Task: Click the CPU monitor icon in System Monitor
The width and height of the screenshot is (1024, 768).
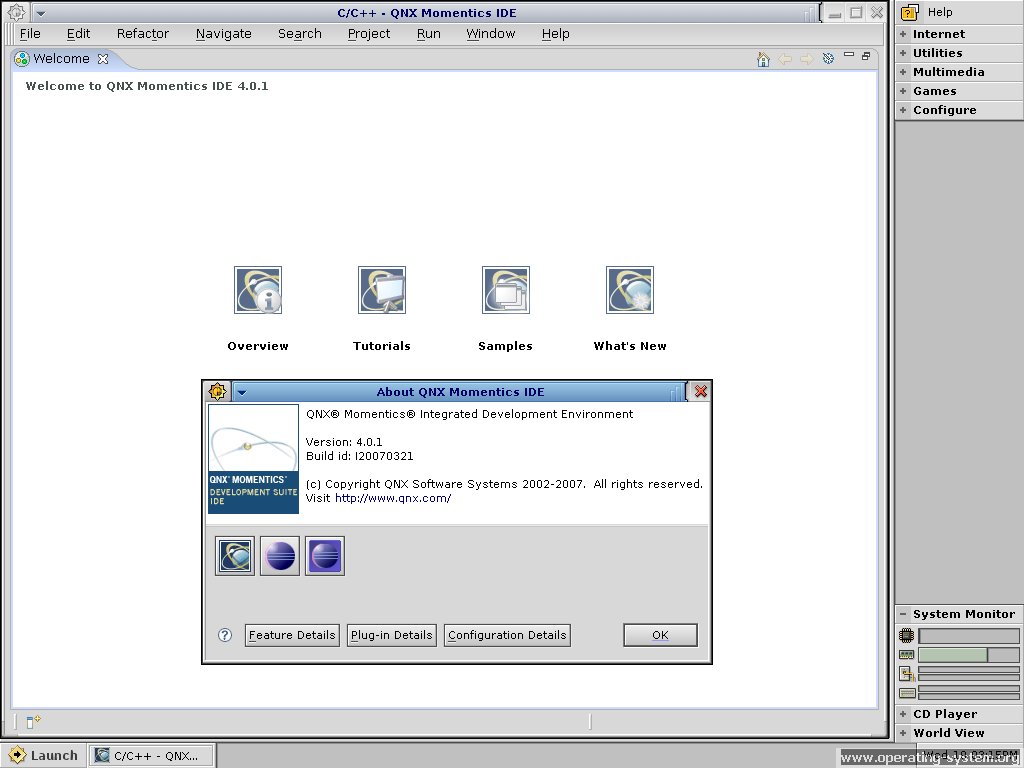Action: click(x=906, y=635)
